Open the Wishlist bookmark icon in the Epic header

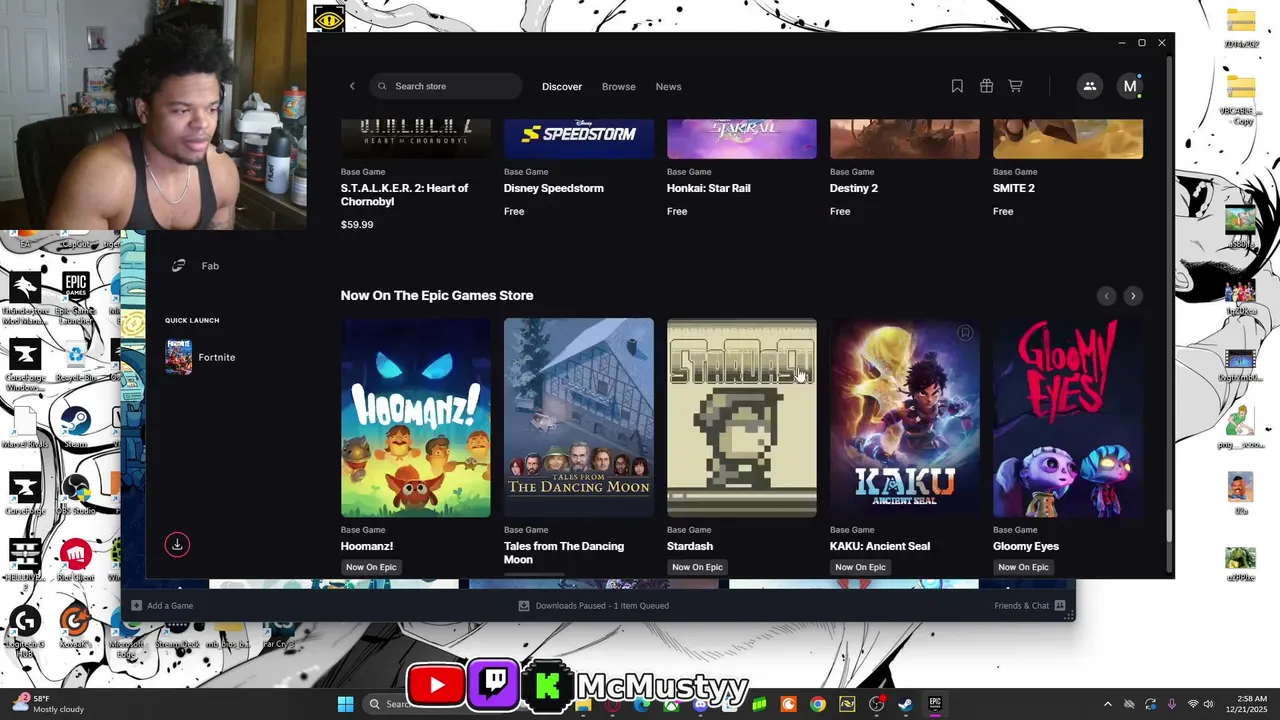(x=957, y=86)
